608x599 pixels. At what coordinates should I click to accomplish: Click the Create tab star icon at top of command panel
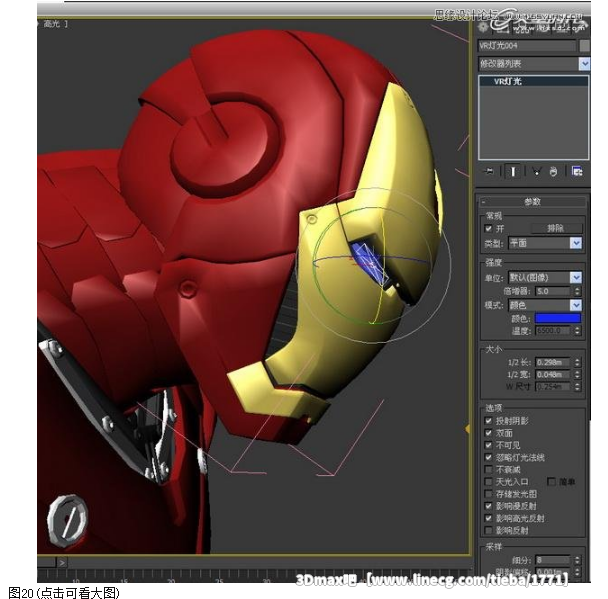pyautogui.click(x=483, y=27)
